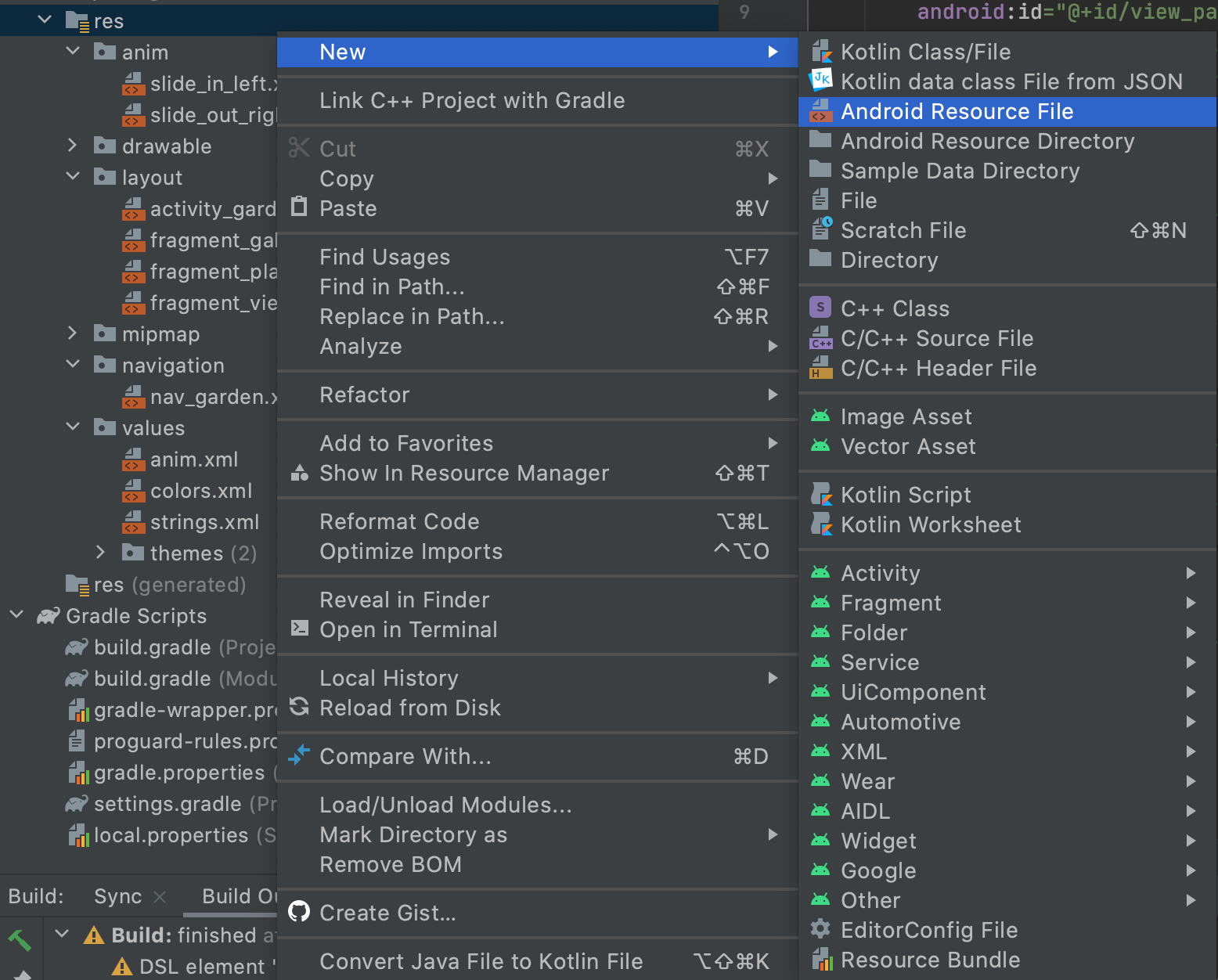Screen dimensions: 1218x980
Task: Click the Resource Bundle icon
Action: click(x=820, y=960)
